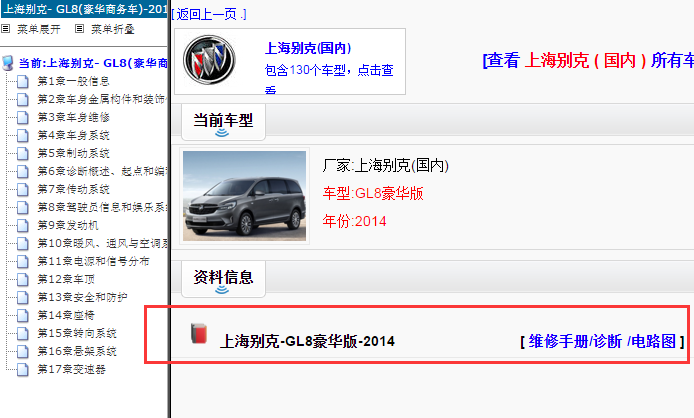The image size is (694, 418).
Task: Click the red book icon beside 上海别克-GL8豪华版-2014
Action: (x=199, y=333)
